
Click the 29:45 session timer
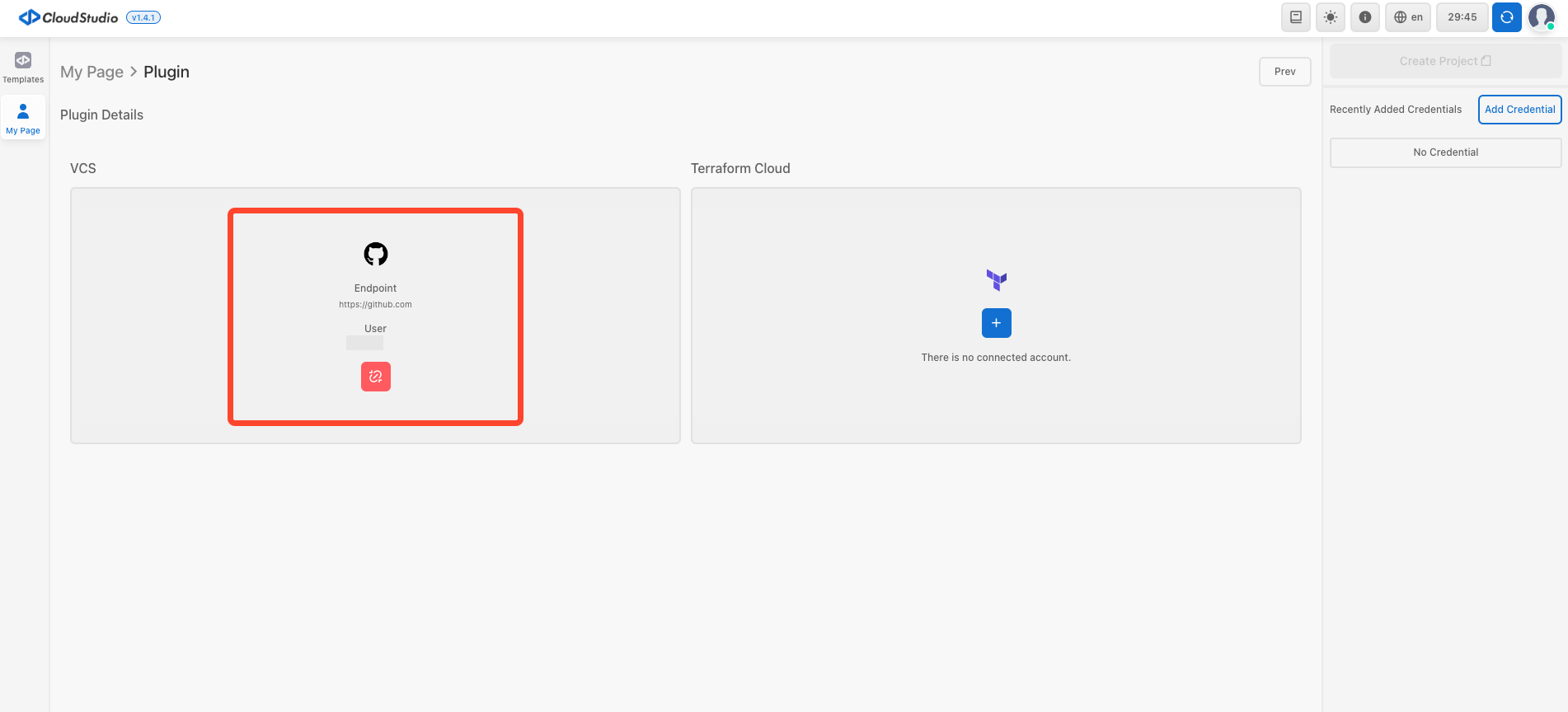pyautogui.click(x=1462, y=17)
